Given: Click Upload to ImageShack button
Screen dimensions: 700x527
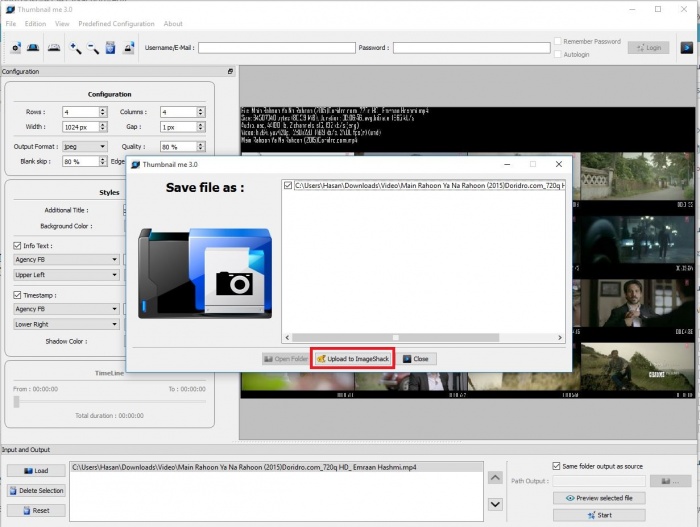Looking at the screenshot, I should pyautogui.click(x=353, y=358).
